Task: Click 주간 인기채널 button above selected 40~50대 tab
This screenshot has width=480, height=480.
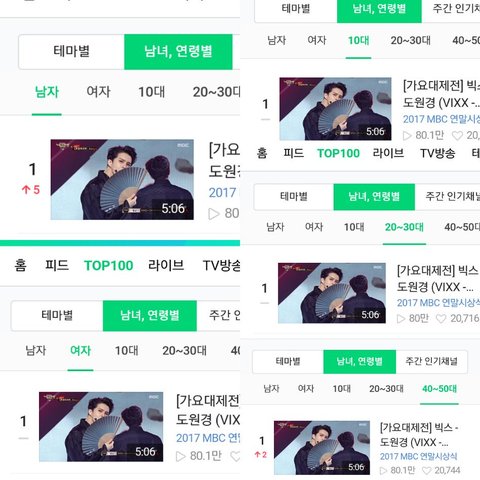Action: click(432, 361)
